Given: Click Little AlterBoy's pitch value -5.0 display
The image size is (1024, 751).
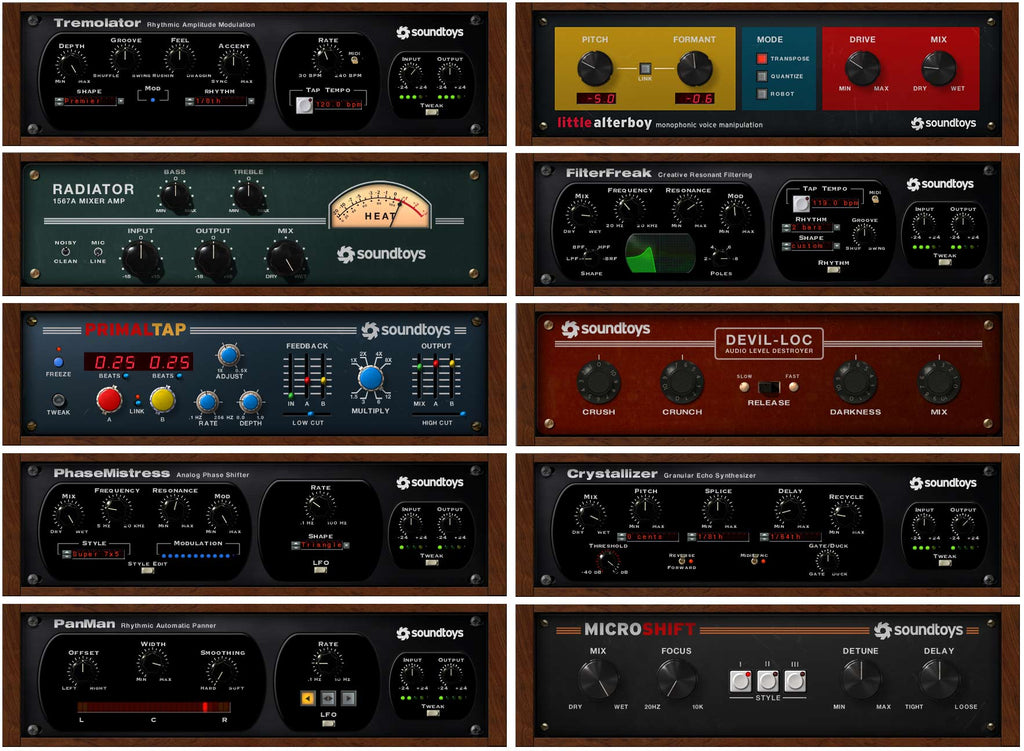Looking at the screenshot, I should point(596,99).
